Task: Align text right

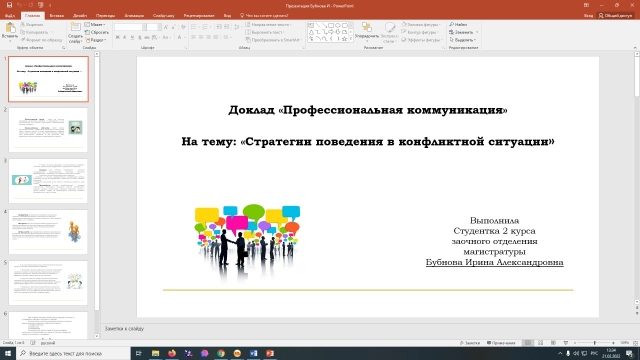Action: (x=209, y=38)
